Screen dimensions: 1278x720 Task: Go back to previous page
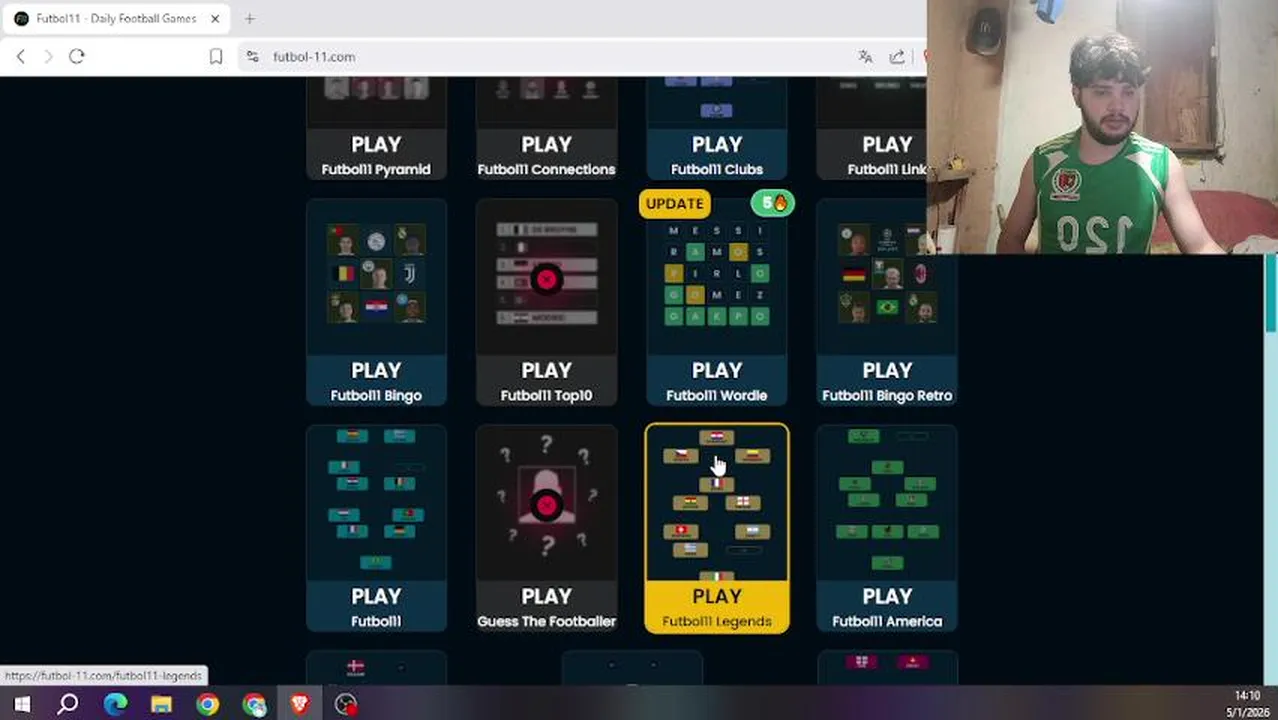point(21,57)
